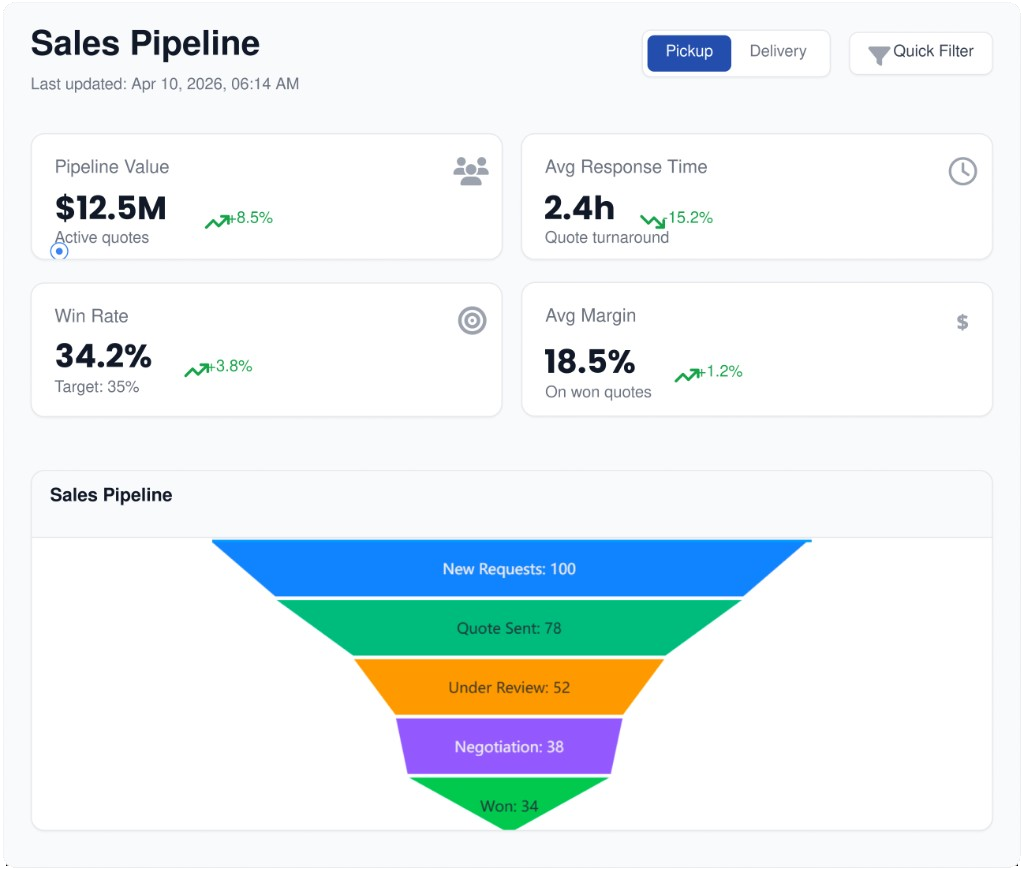Select the Pickup toggle option
The height and width of the screenshot is (872, 1024).
689,52
